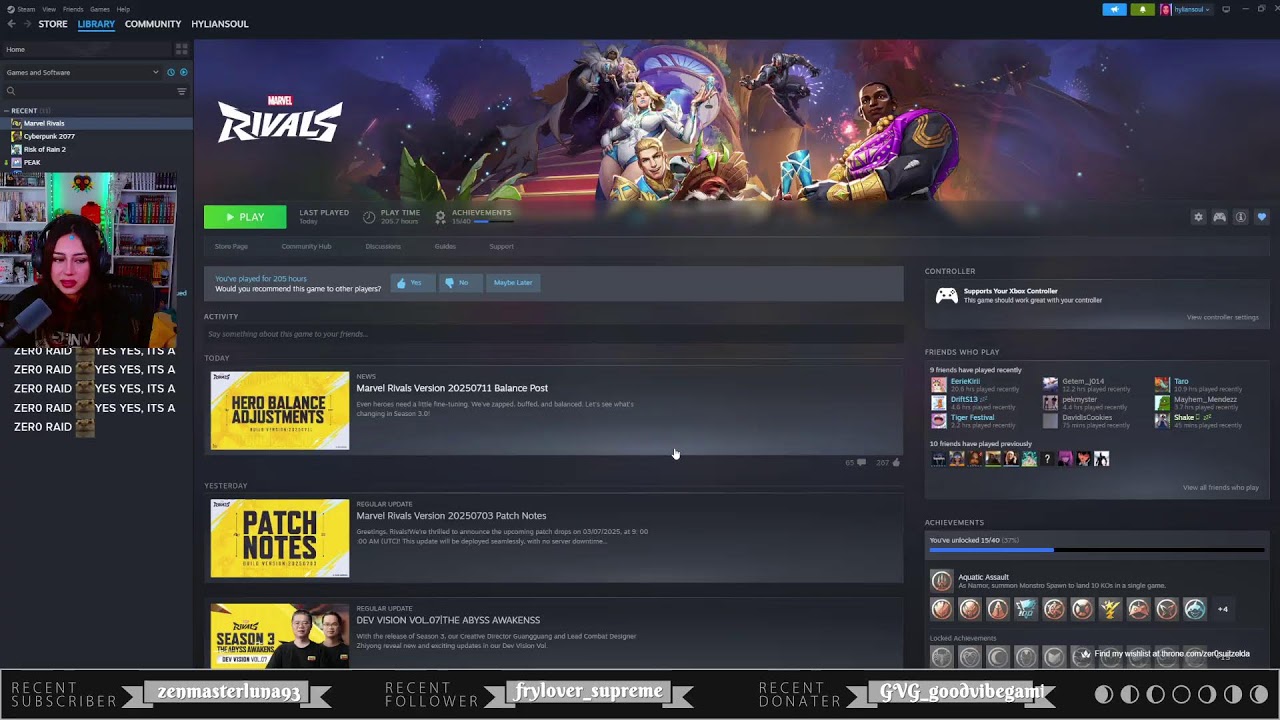Click the activity status input box
Image resolution: width=1280 pixels, height=720 pixels.
pyautogui.click(x=554, y=334)
